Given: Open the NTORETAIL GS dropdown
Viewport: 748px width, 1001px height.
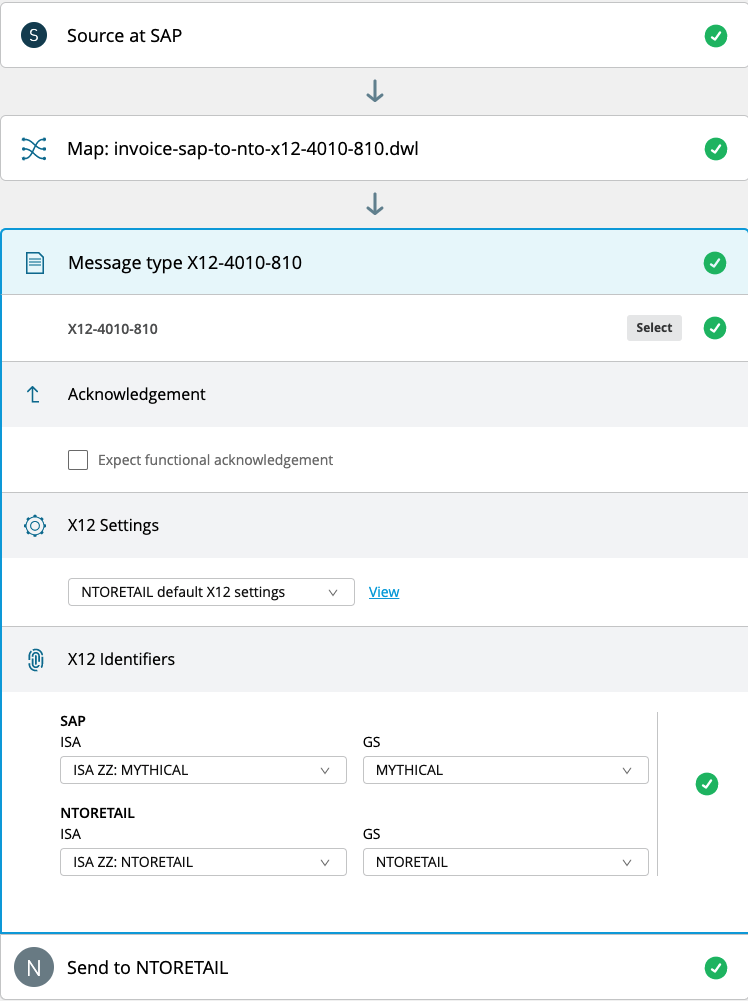Looking at the screenshot, I should point(505,862).
